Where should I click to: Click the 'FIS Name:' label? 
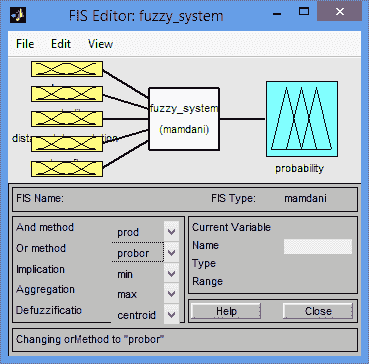[x=40, y=199]
